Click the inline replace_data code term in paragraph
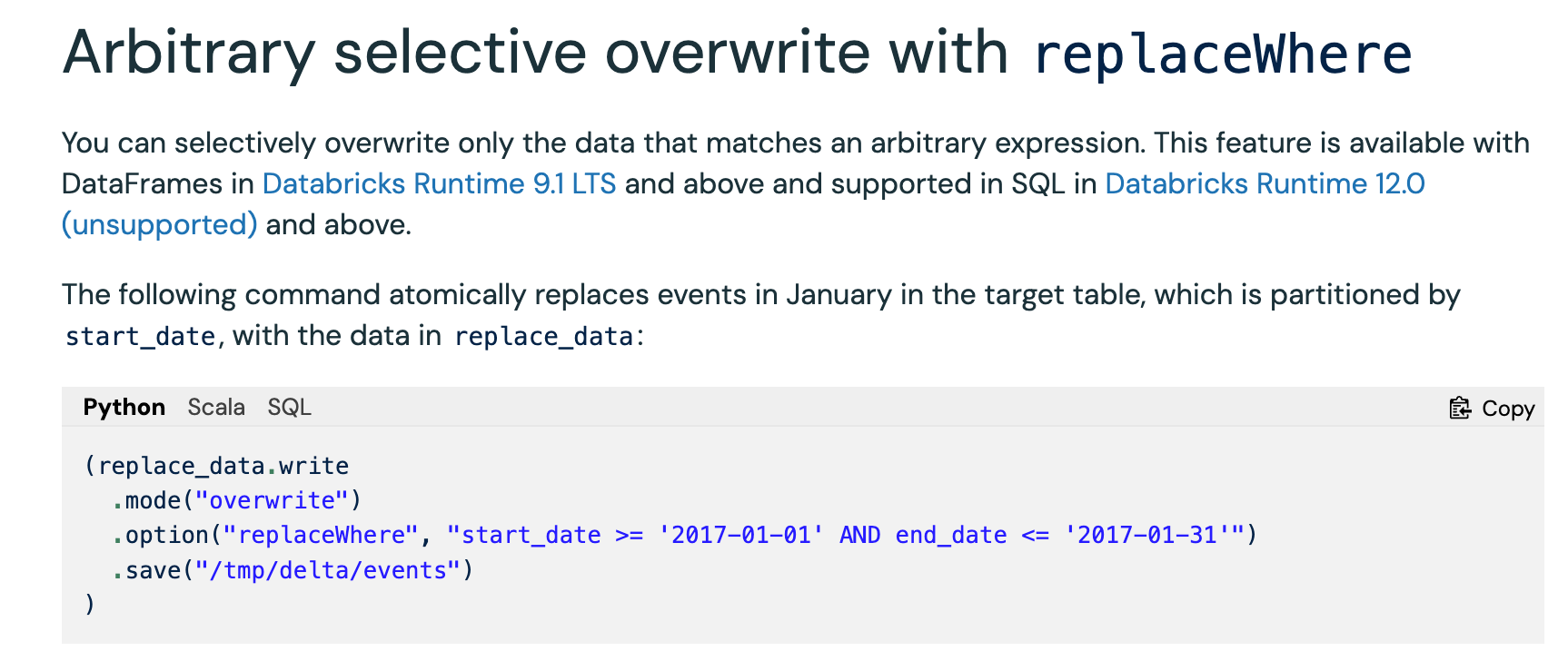The image size is (1568, 661). pyautogui.click(x=543, y=336)
